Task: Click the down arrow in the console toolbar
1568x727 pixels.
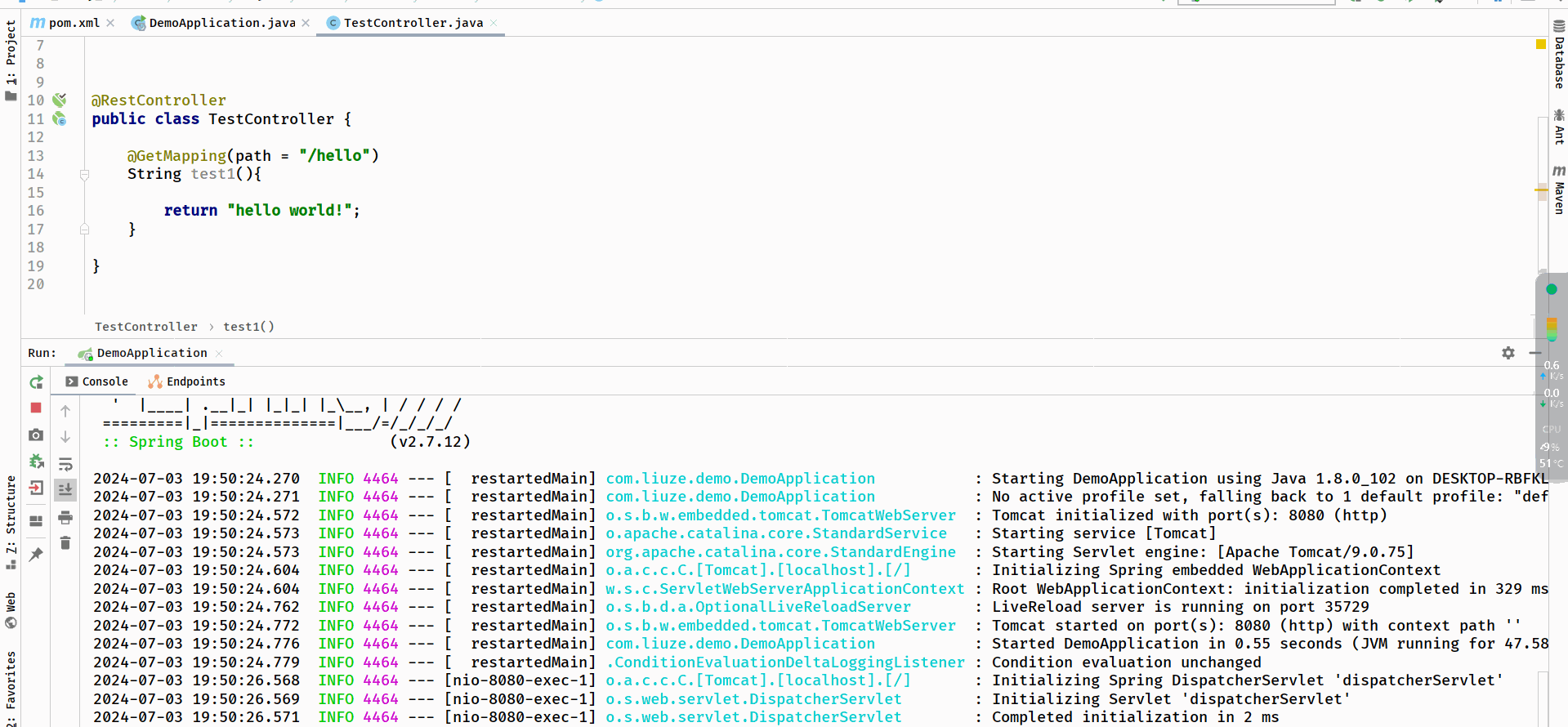Action: [x=65, y=437]
